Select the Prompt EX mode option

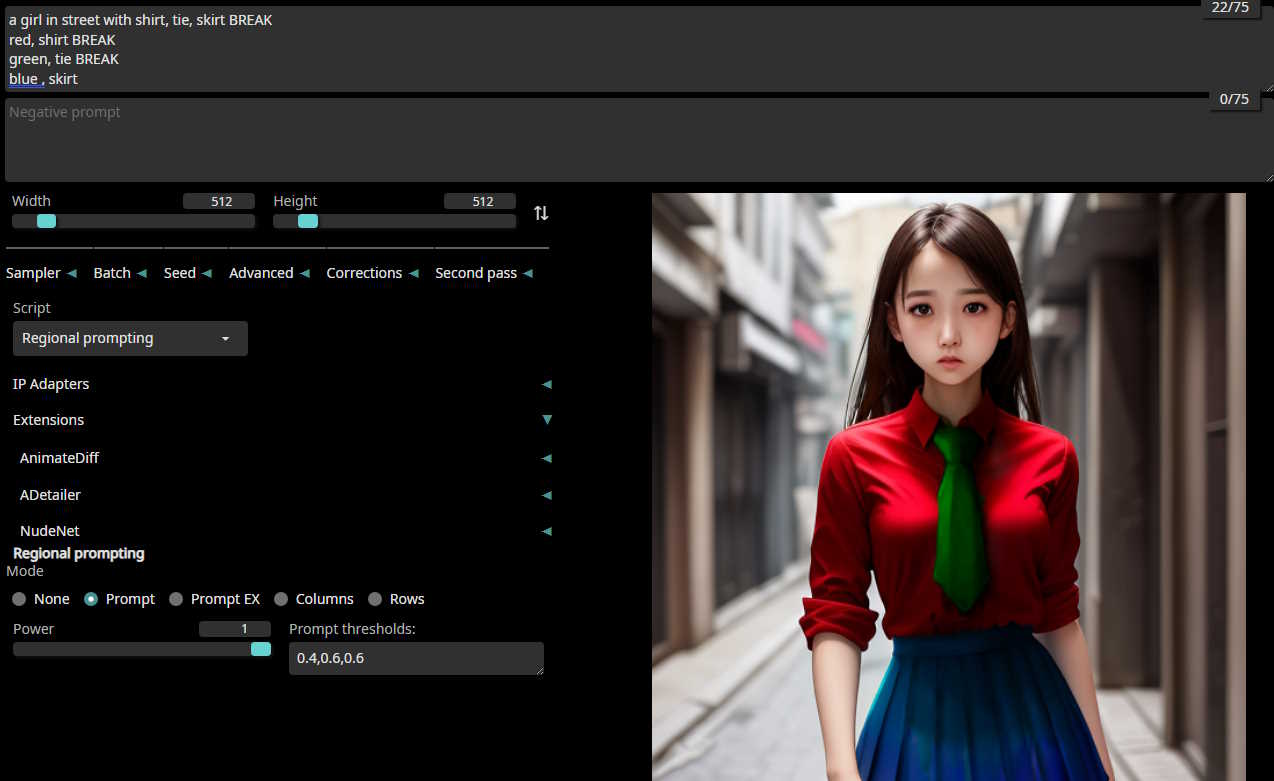tap(176, 599)
